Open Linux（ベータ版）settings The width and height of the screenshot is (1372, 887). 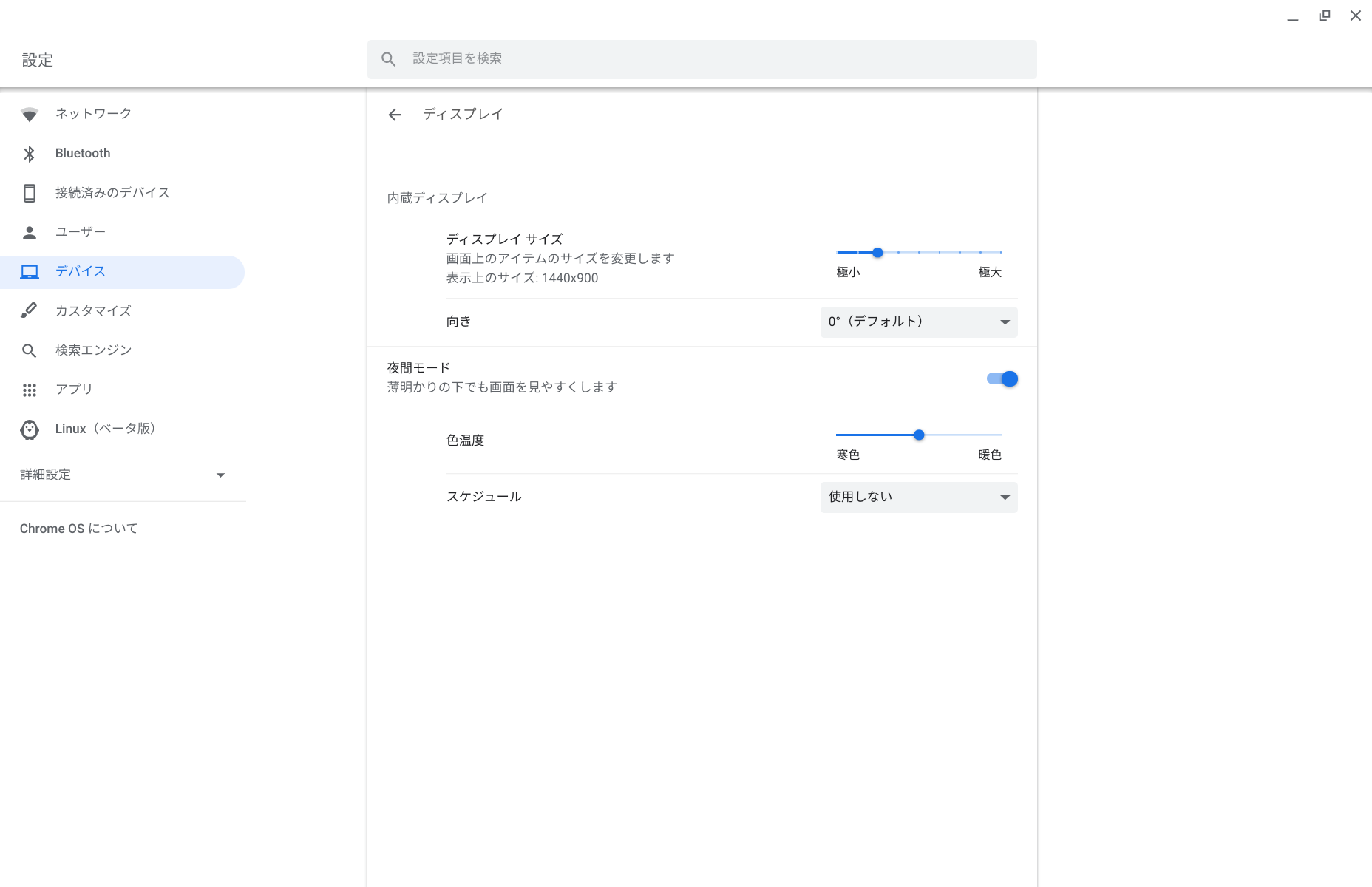coord(123,429)
